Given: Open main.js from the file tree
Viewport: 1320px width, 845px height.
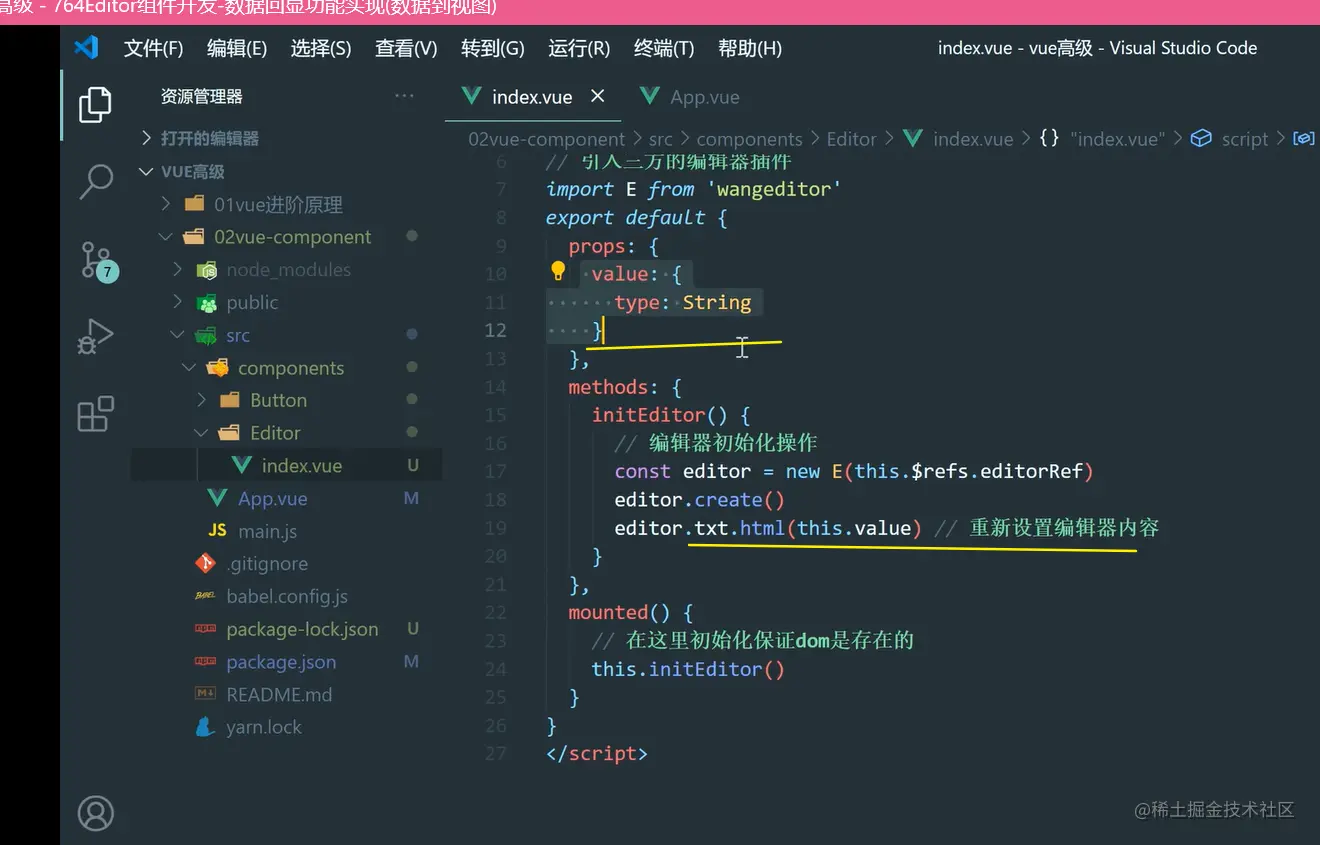Looking at the screenshot, I should tap(267, 531).
